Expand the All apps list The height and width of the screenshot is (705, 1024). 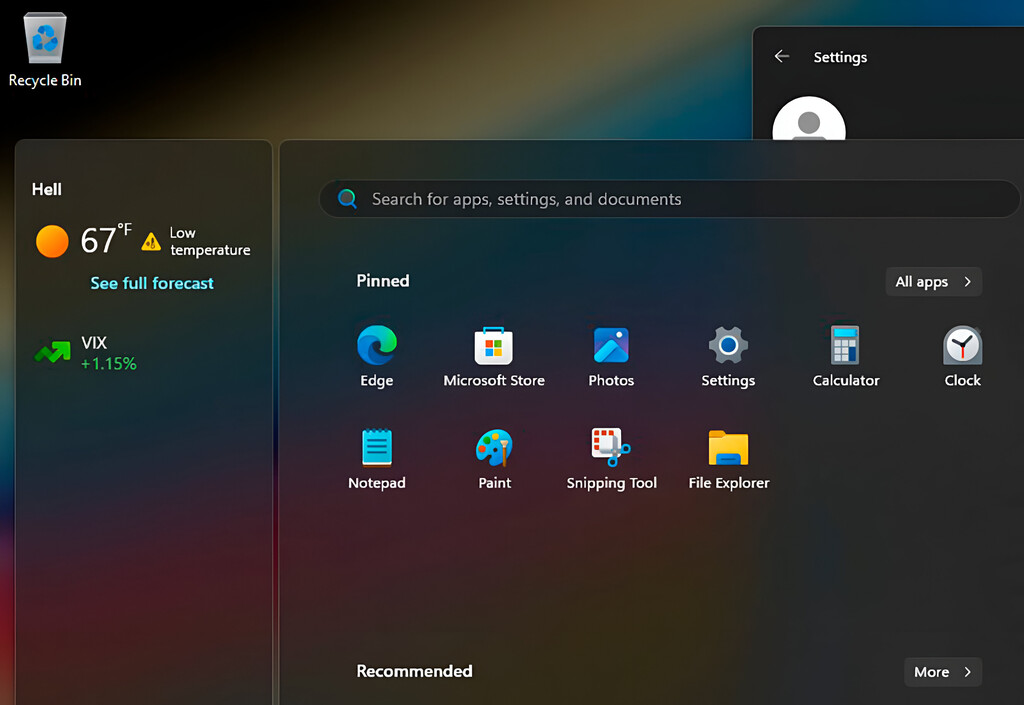point(932,281)
